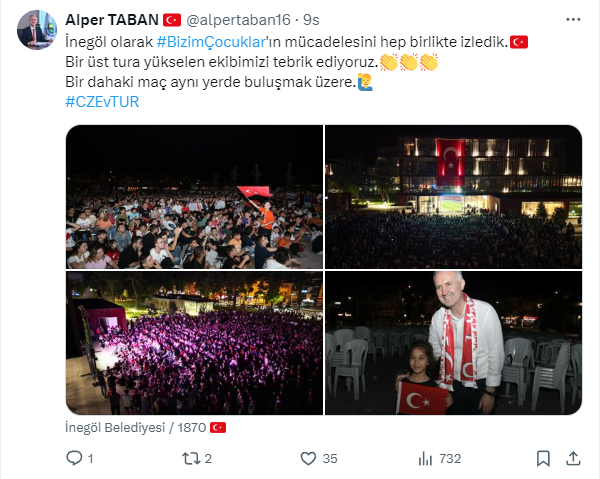600x479 pixels.
Task: Bookmark this tweet
Action: tap(543, 458)
